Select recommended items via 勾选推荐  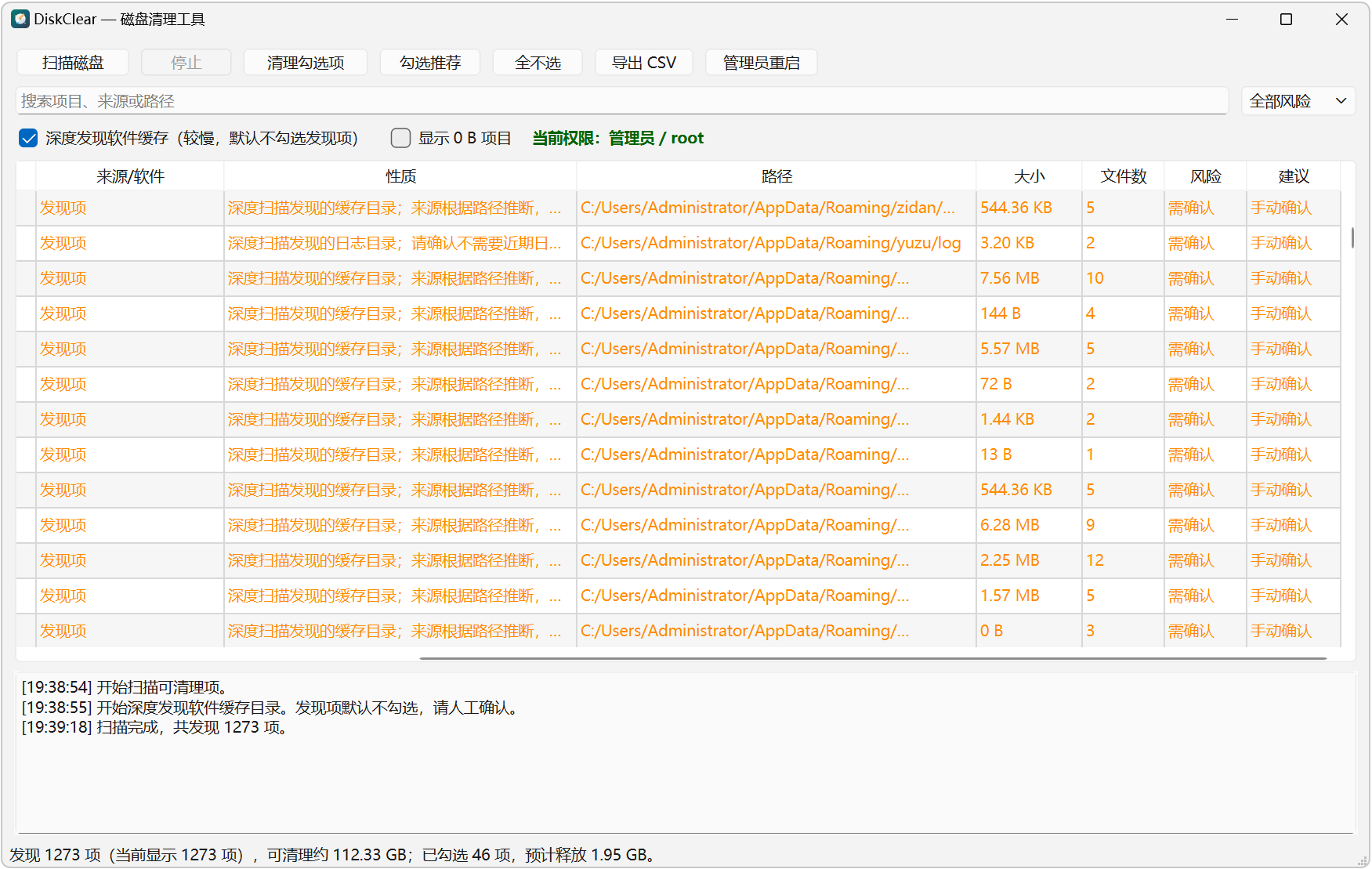point(430,63)
